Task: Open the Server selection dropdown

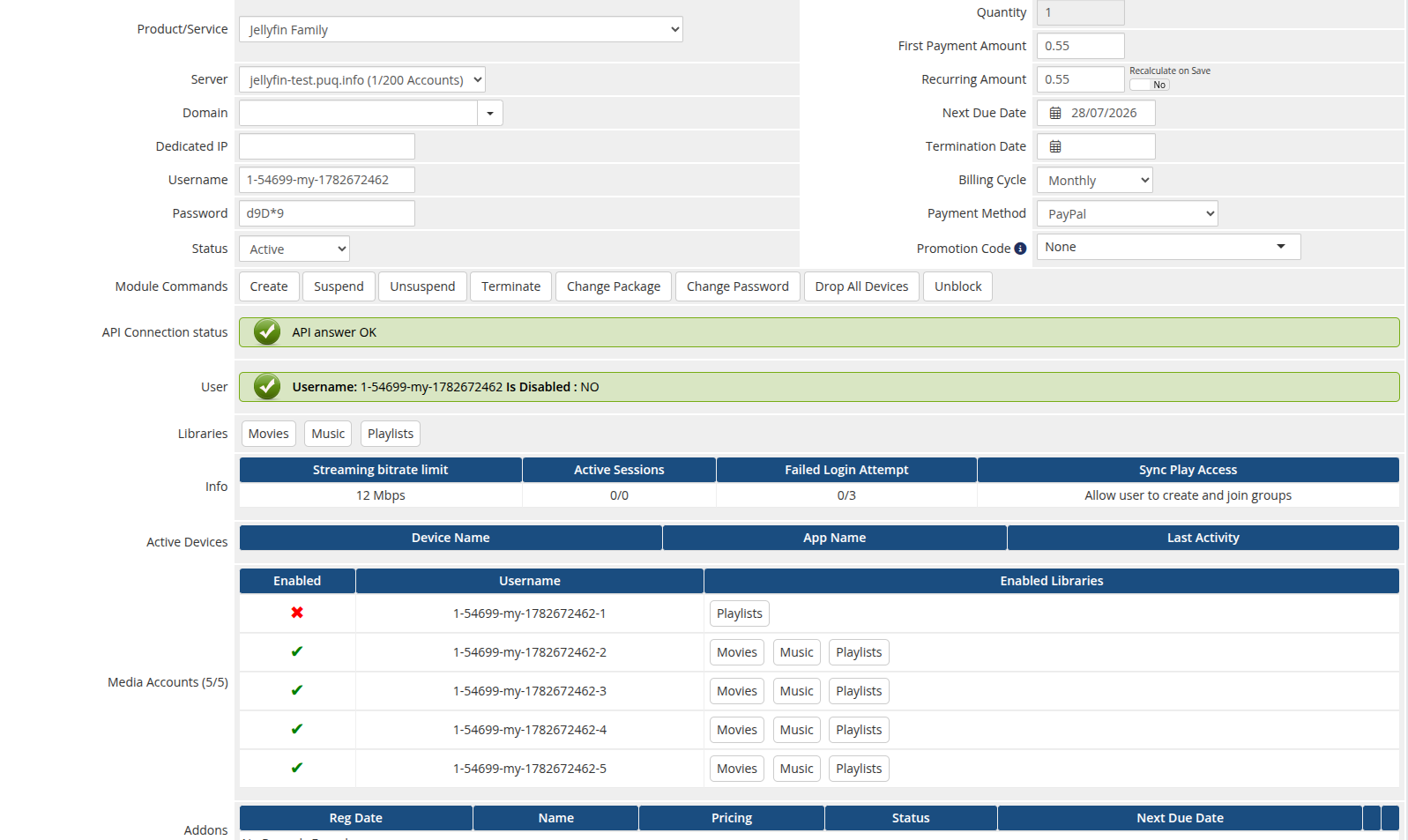Action: click(361, 79)
